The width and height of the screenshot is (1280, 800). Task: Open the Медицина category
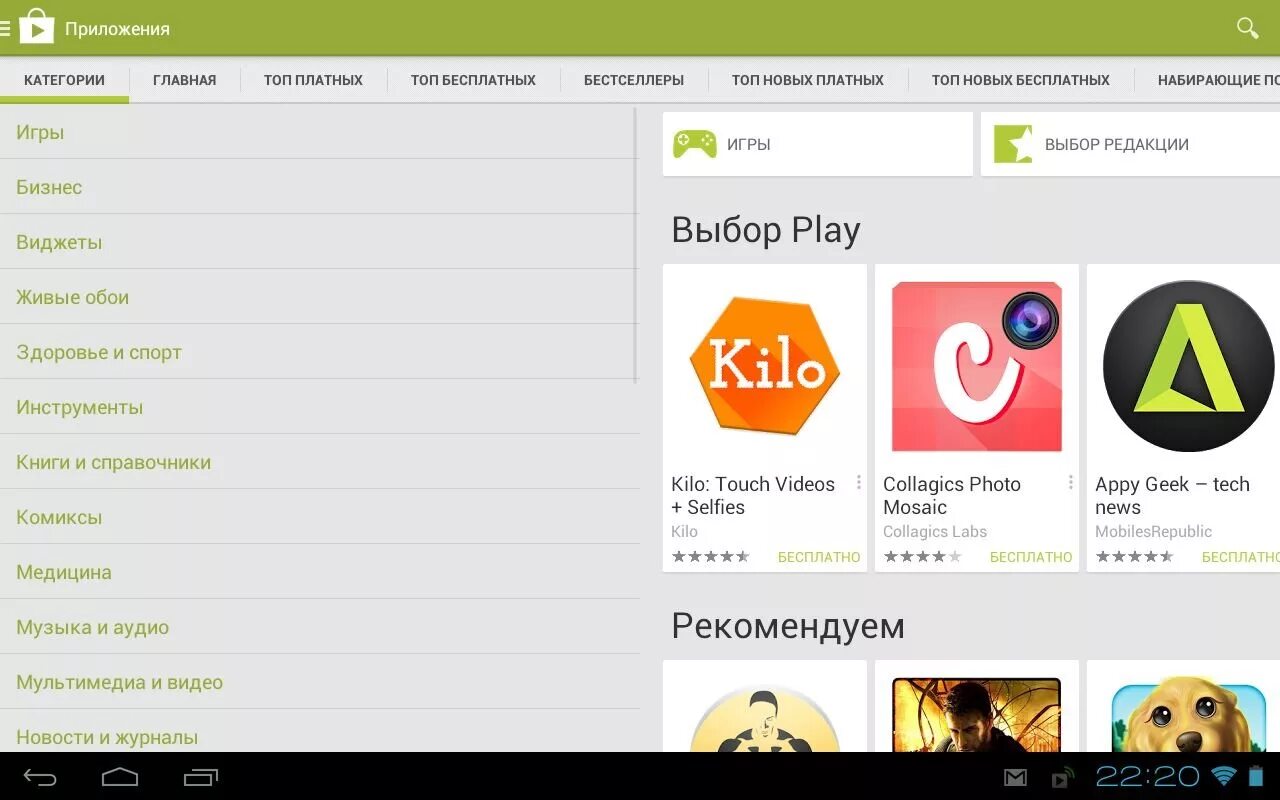click(318, 572)
